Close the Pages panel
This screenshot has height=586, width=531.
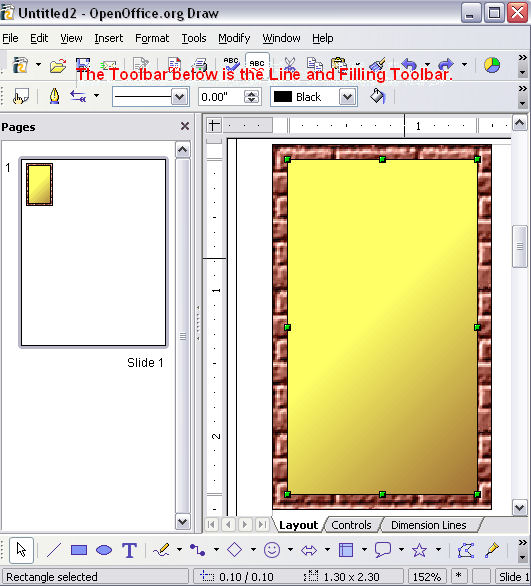[x=185, y=126]
